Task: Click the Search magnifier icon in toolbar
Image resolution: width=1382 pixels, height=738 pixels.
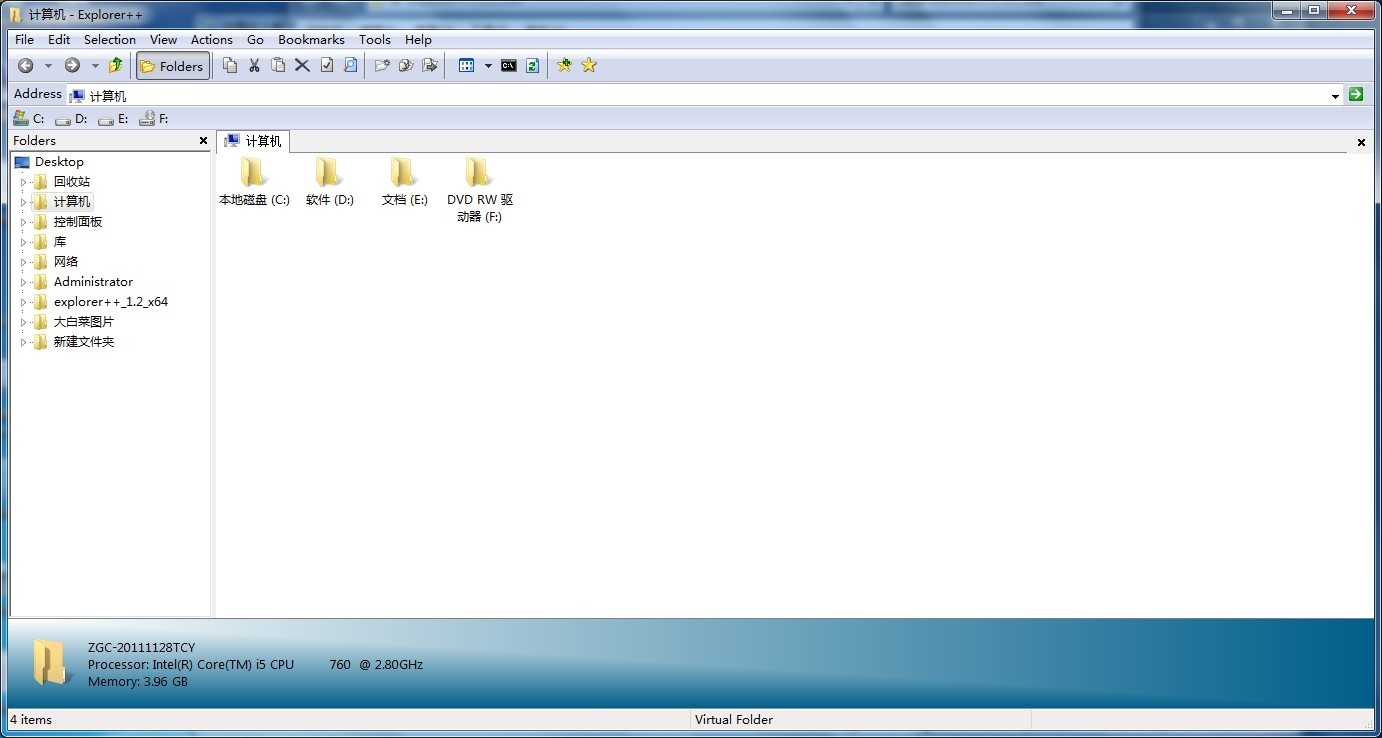Action: 350,66
